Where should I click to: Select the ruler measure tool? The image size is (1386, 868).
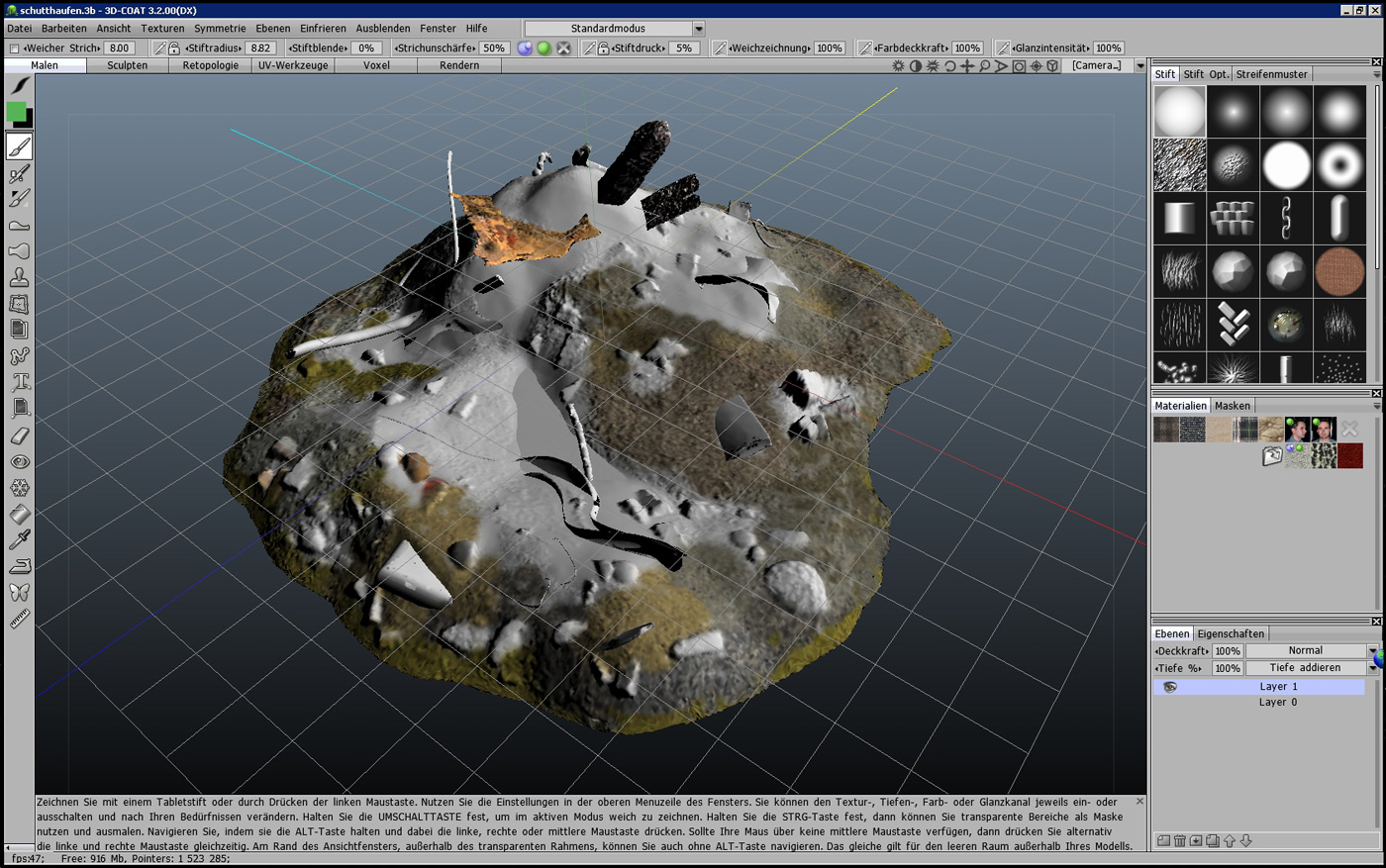point(19,619)
